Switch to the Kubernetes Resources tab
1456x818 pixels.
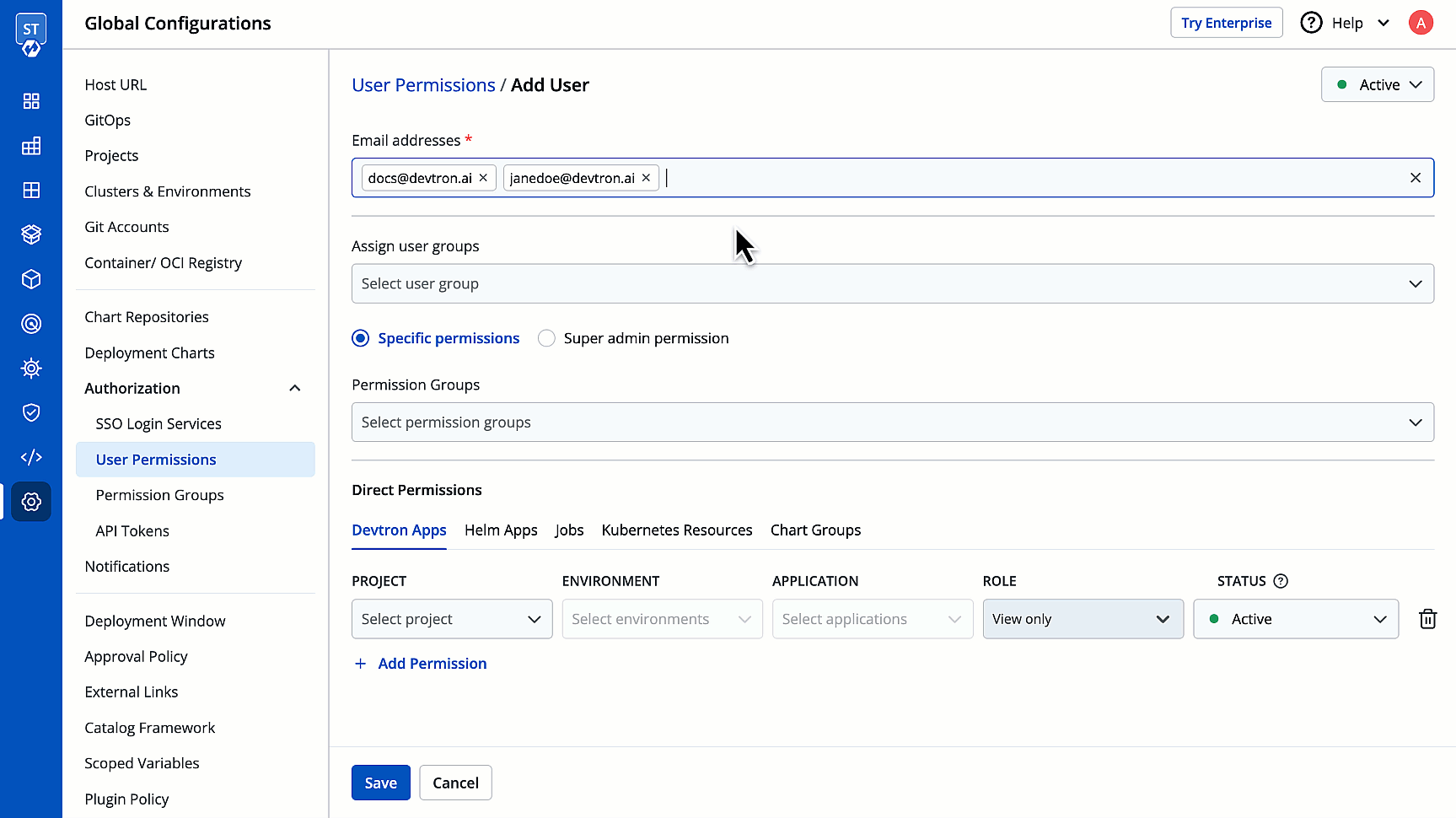pyautogui.click(x=677, y=530)
